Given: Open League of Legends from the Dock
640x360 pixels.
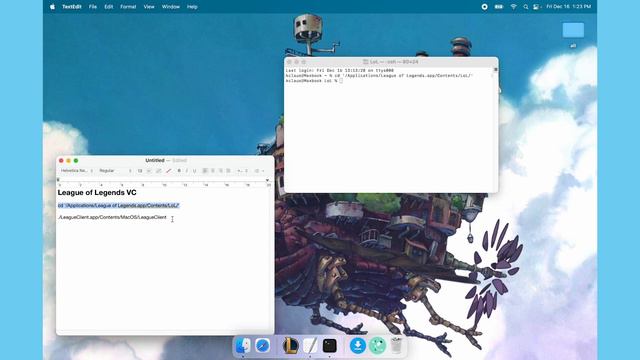Looking at the screenshot, I should tap(291, 346).
